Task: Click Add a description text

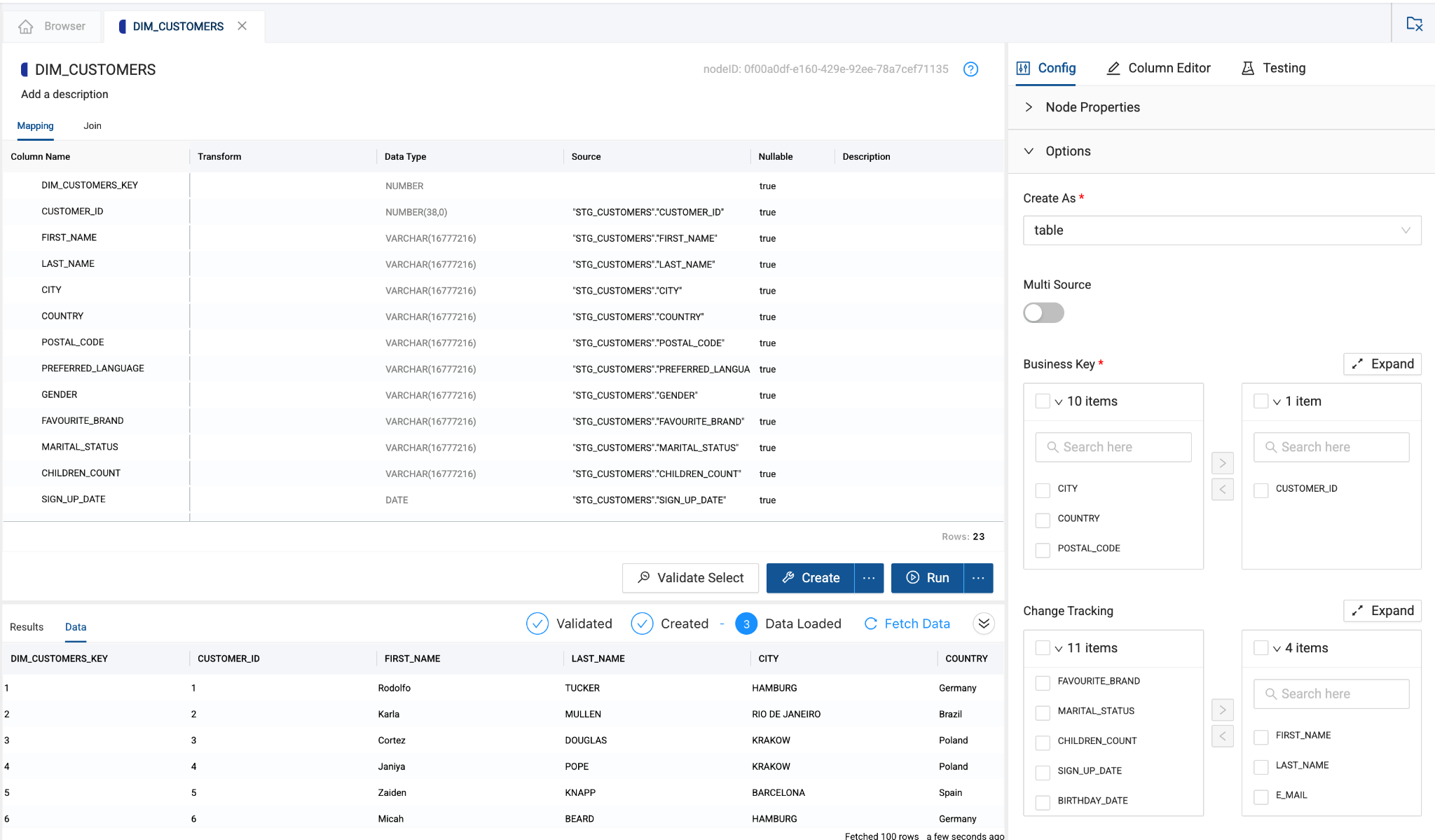Action: (x=64, y=94)
